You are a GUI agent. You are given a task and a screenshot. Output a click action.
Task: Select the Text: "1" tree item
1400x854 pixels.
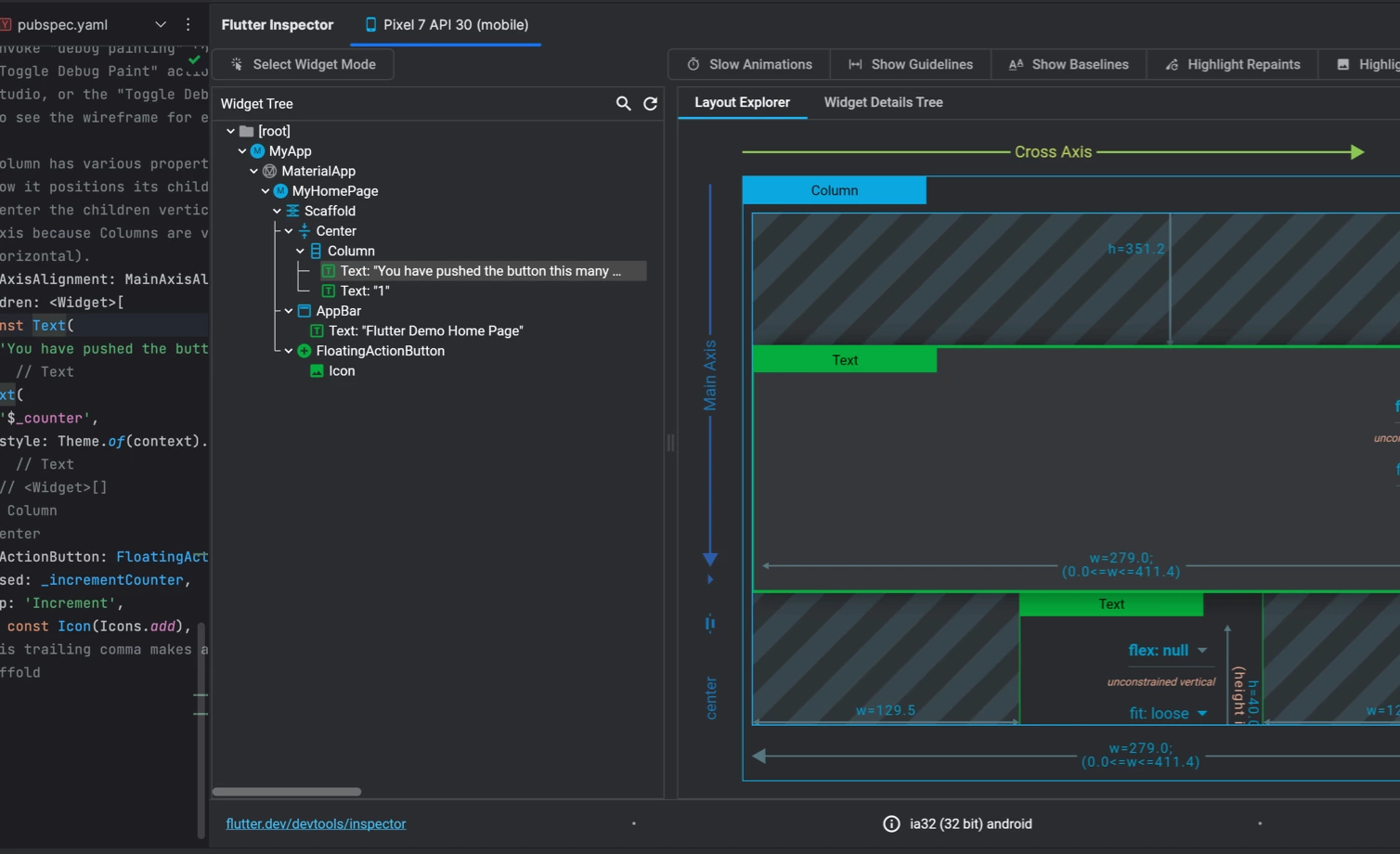pyautogui.click(x=366, y=291)
